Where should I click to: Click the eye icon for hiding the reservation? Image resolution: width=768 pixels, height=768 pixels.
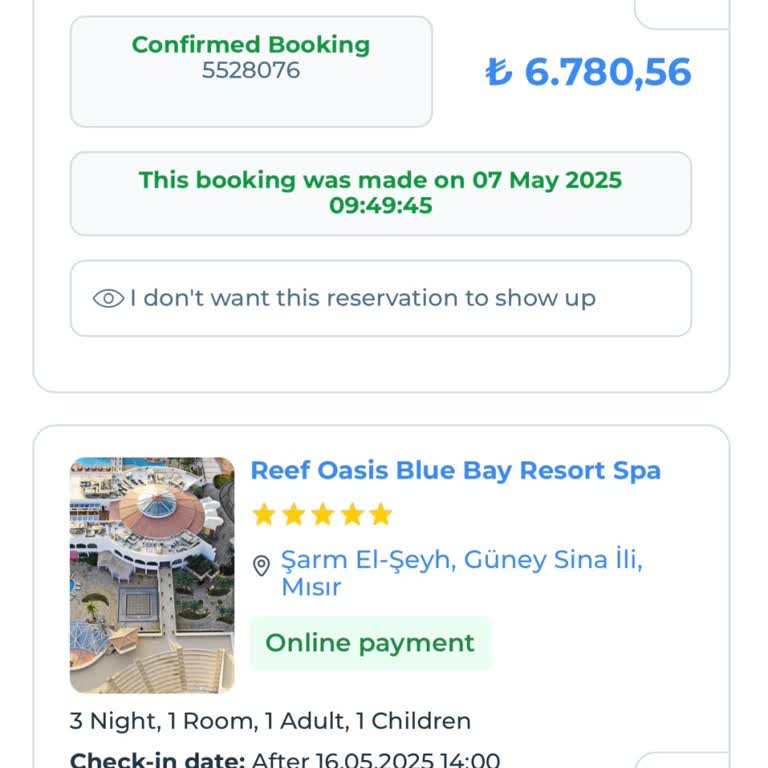pyautogui.click(x=108, y=298)
